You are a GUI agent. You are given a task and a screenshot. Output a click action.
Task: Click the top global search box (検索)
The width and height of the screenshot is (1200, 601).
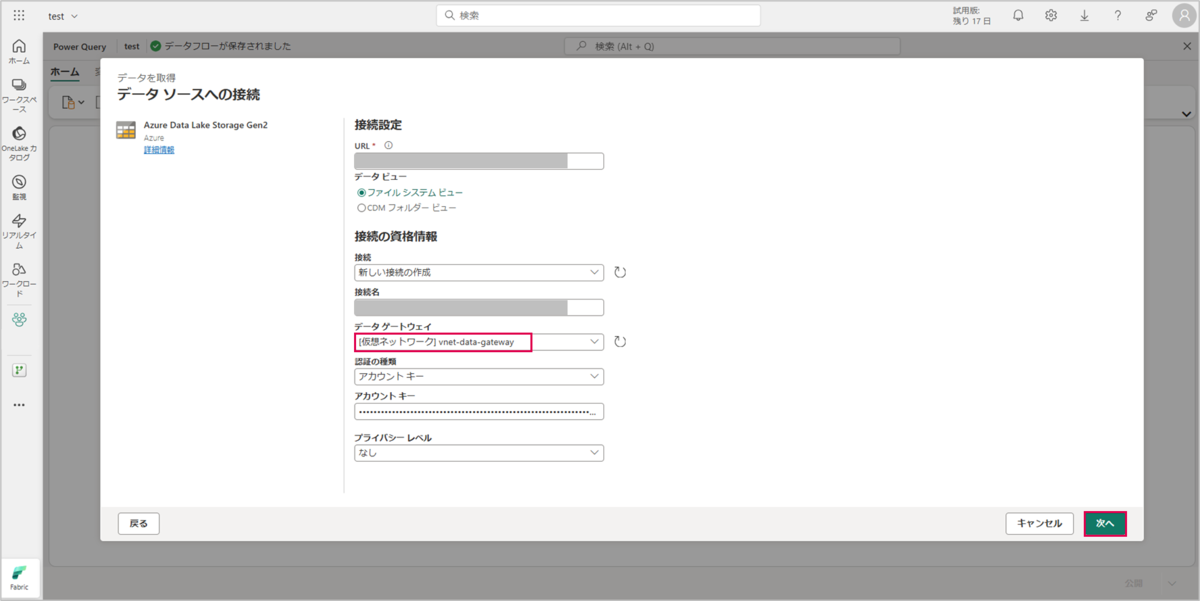click(x=598, y=16)
